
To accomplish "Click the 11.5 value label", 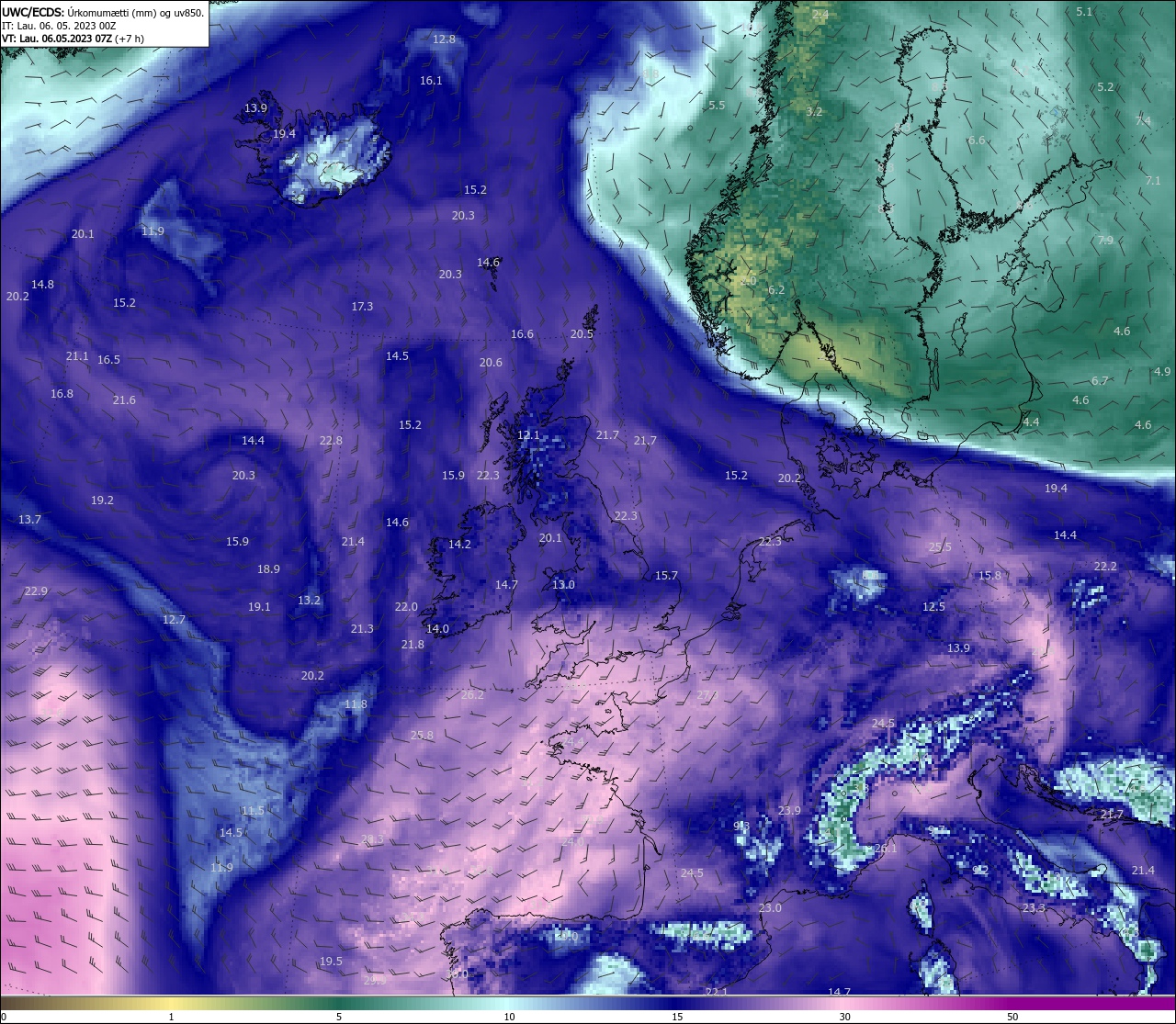I will click(x=253, y=810).
